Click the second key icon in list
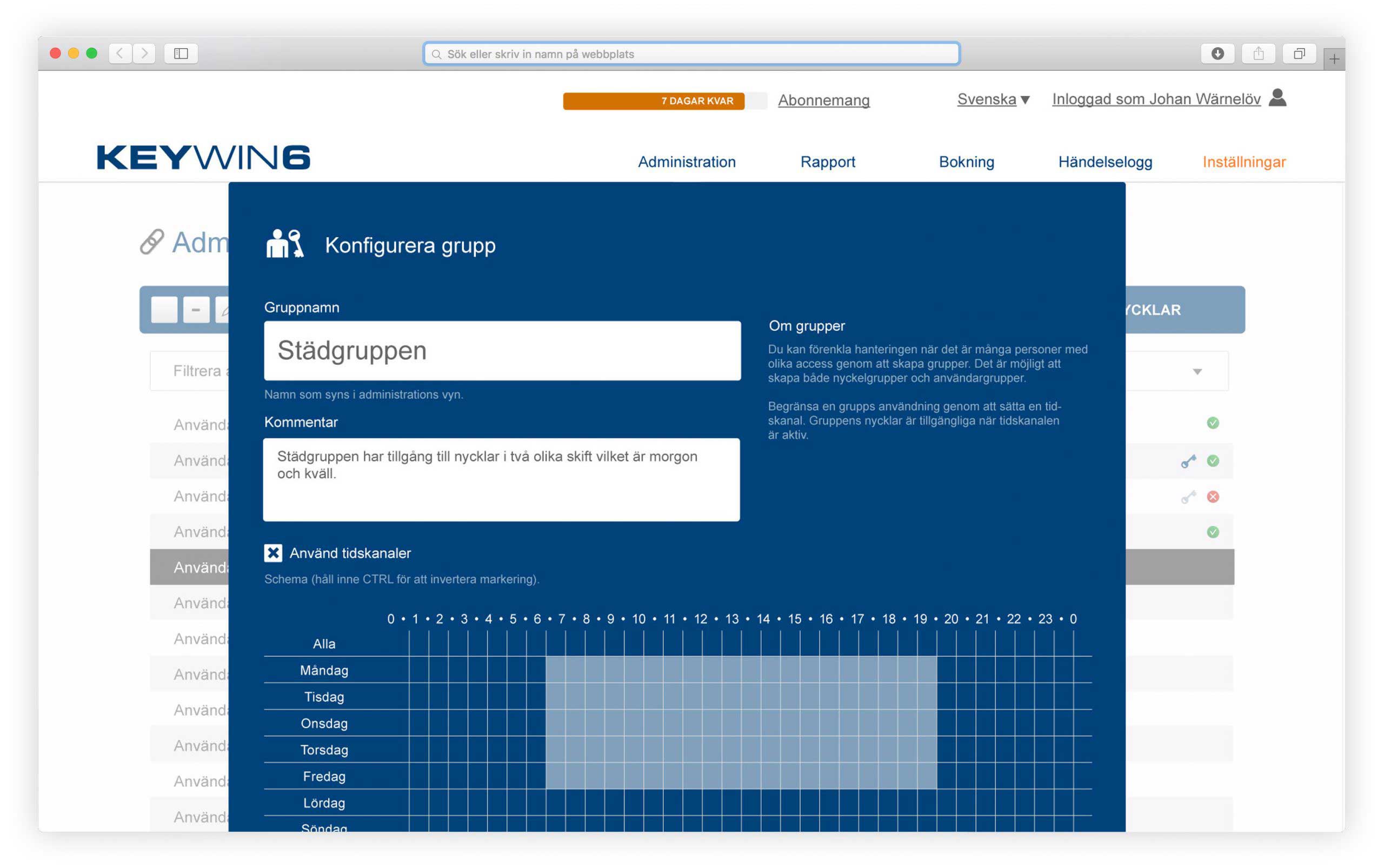Screen dimensions: 1384x868 coord(1186,497)
